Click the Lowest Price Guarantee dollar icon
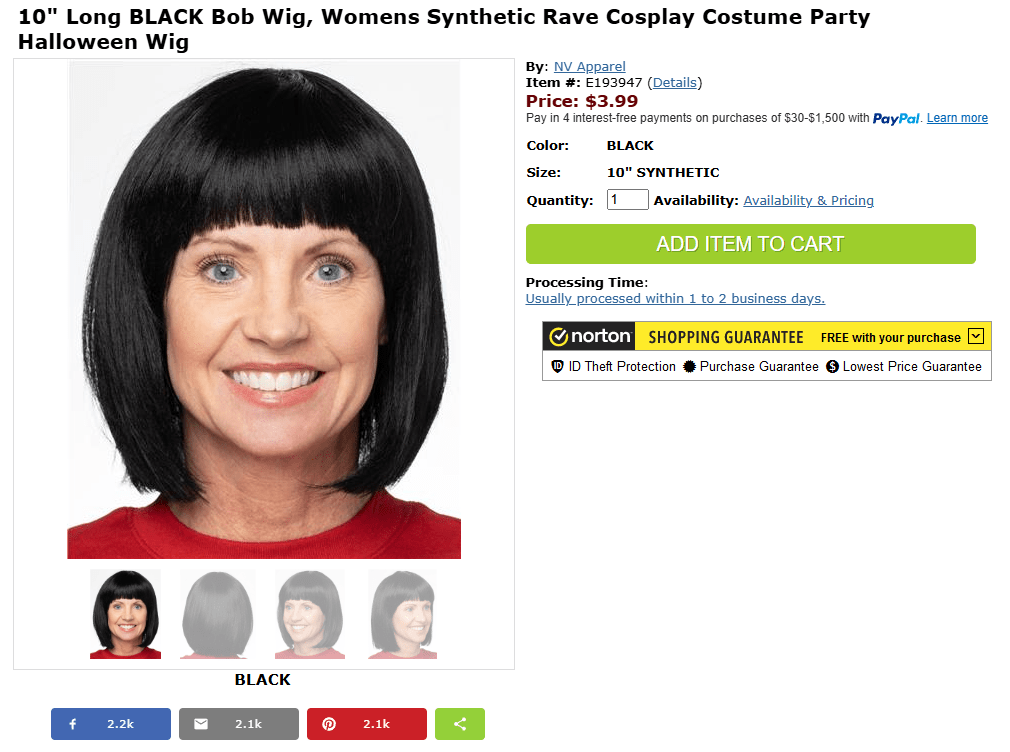 point(832,367)
